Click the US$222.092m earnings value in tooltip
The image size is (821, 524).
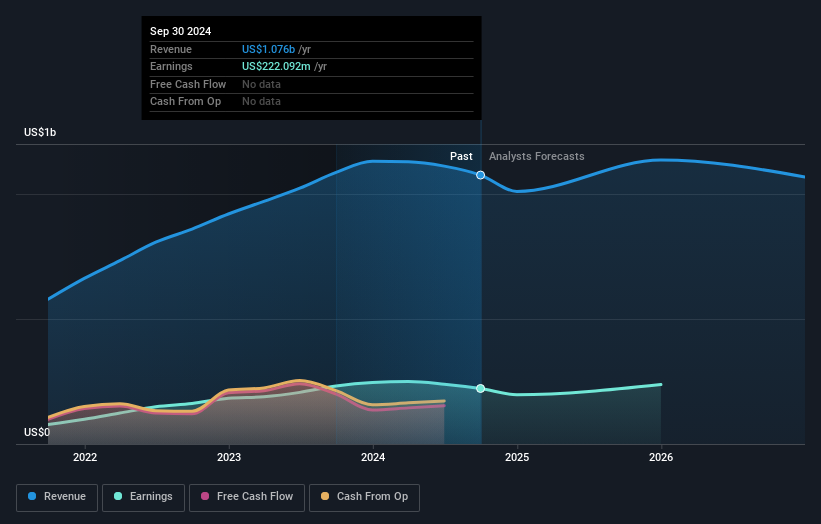(276, 66)
